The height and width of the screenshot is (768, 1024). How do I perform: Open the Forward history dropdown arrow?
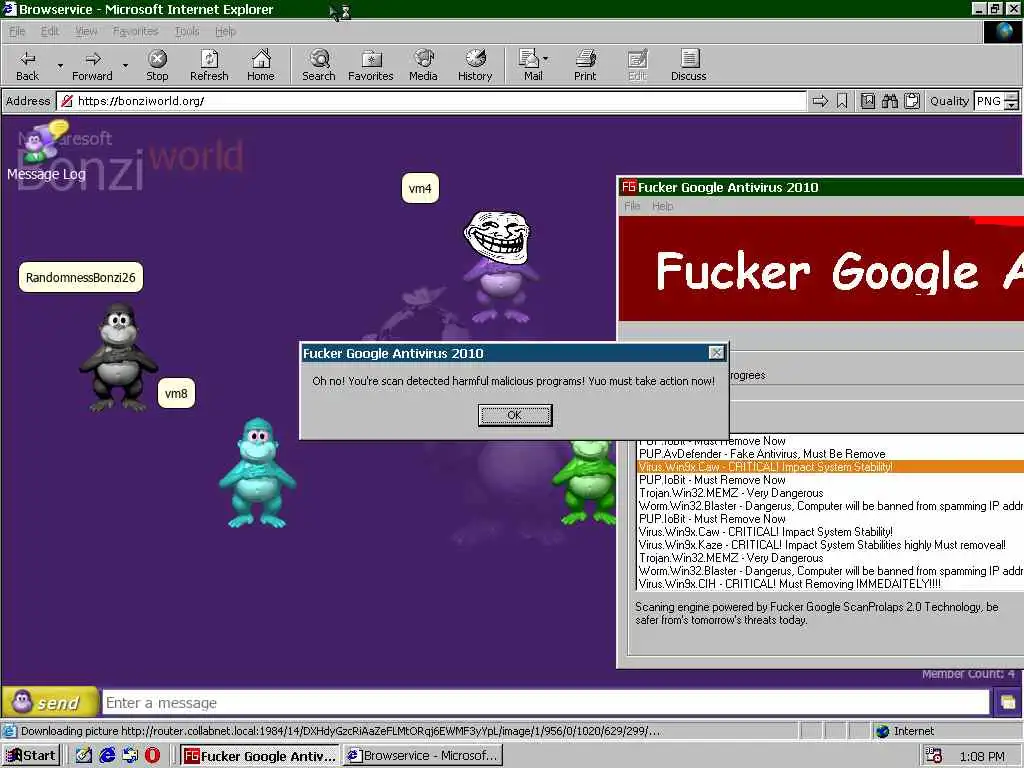coord(125,65)
